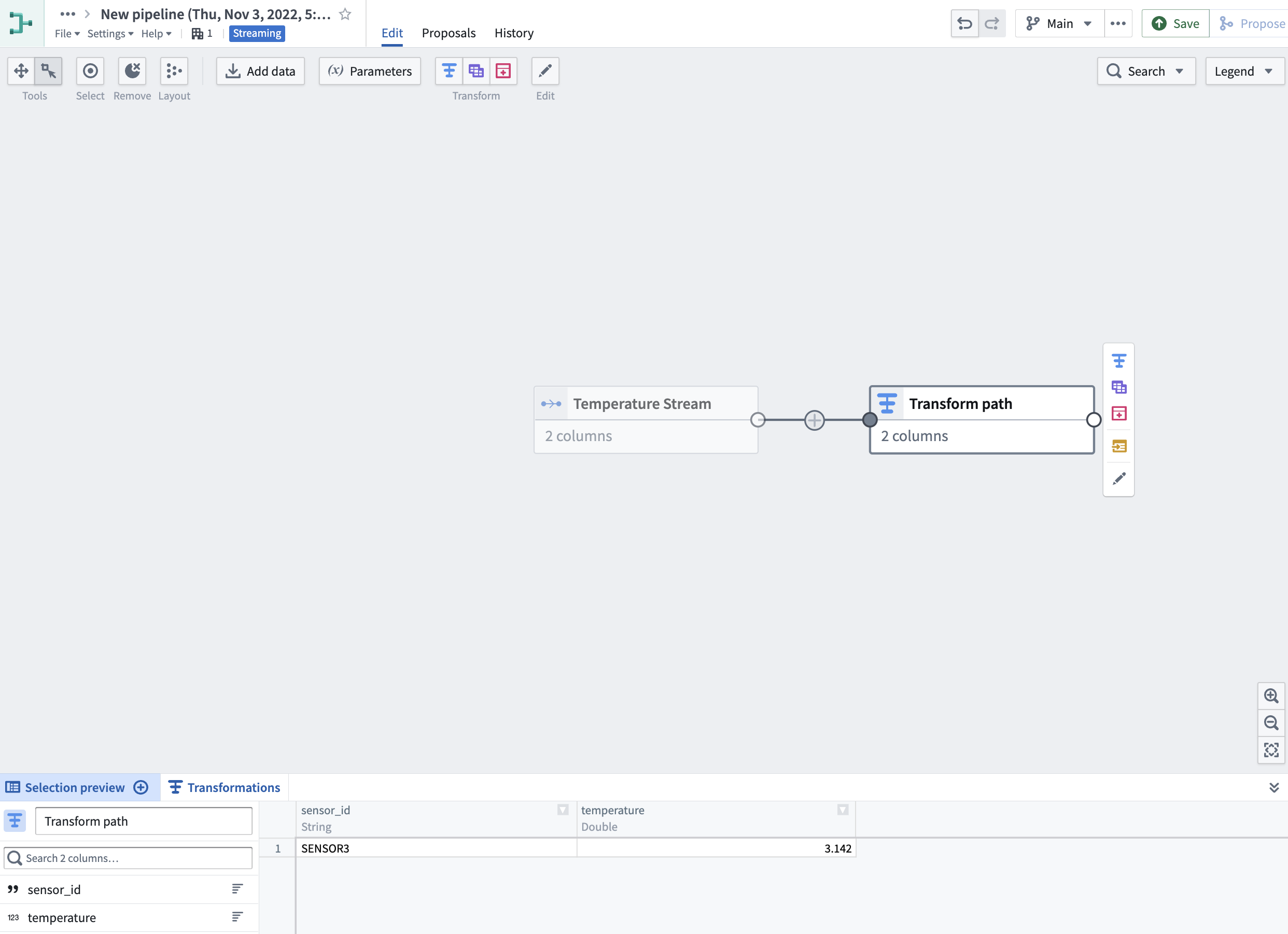Screen dimensions: 1288x934
Task: Open the temperature column filter dropdown
Action: (843, 810)
